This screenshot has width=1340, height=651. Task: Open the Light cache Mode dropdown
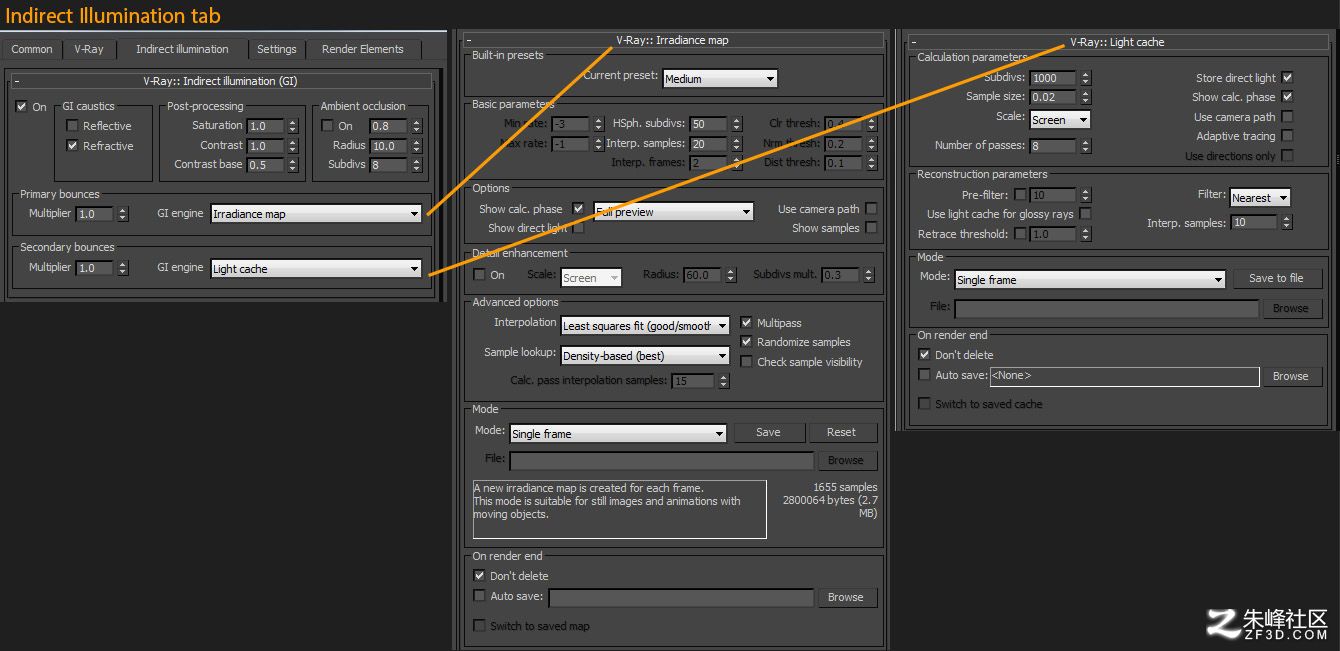click(x=1090, y=279)
